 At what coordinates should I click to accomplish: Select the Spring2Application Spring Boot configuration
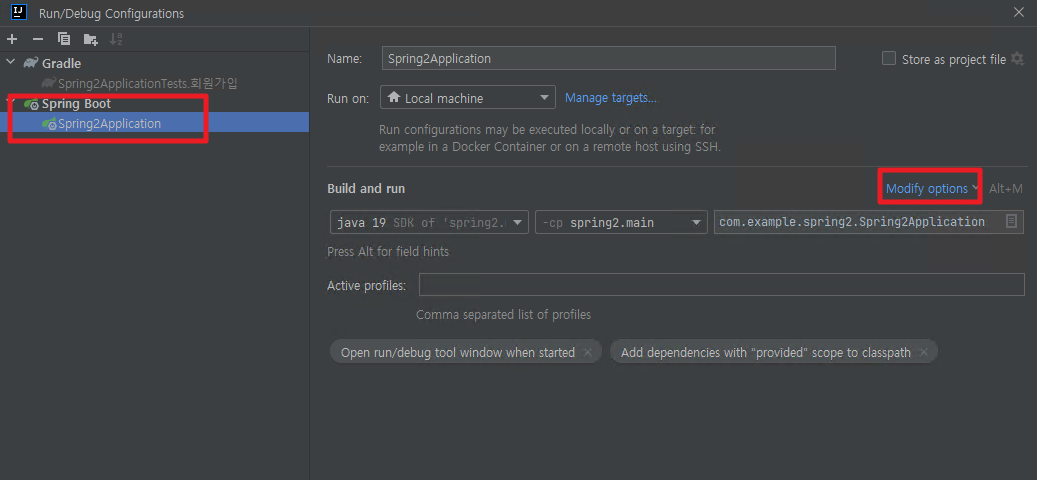[x=109, y=123]
